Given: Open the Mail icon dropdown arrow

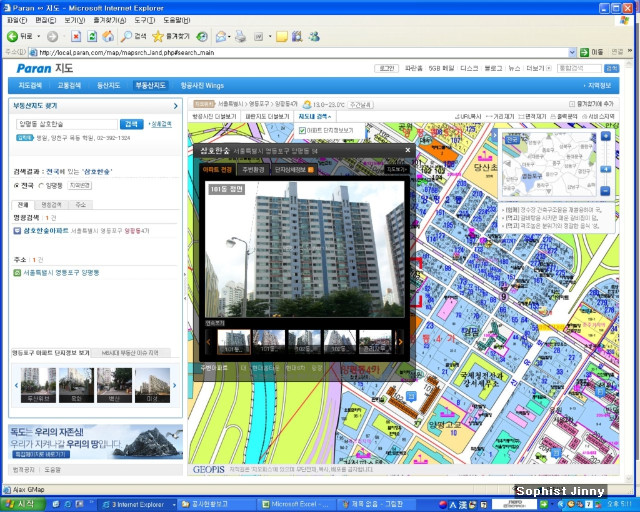Looking at the screenshot, I should (x=229, y=37).
